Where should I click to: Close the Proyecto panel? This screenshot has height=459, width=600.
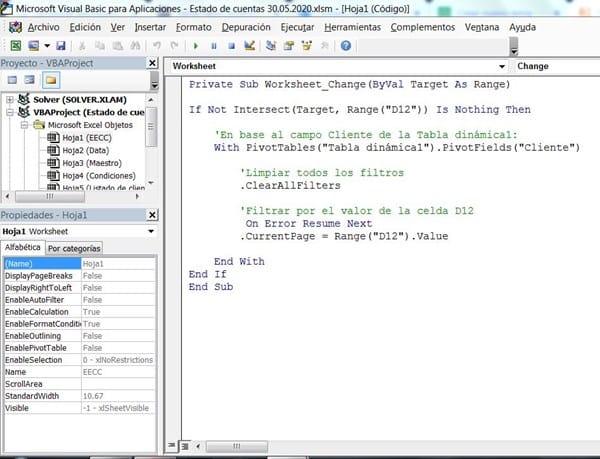tap(152, 64)
